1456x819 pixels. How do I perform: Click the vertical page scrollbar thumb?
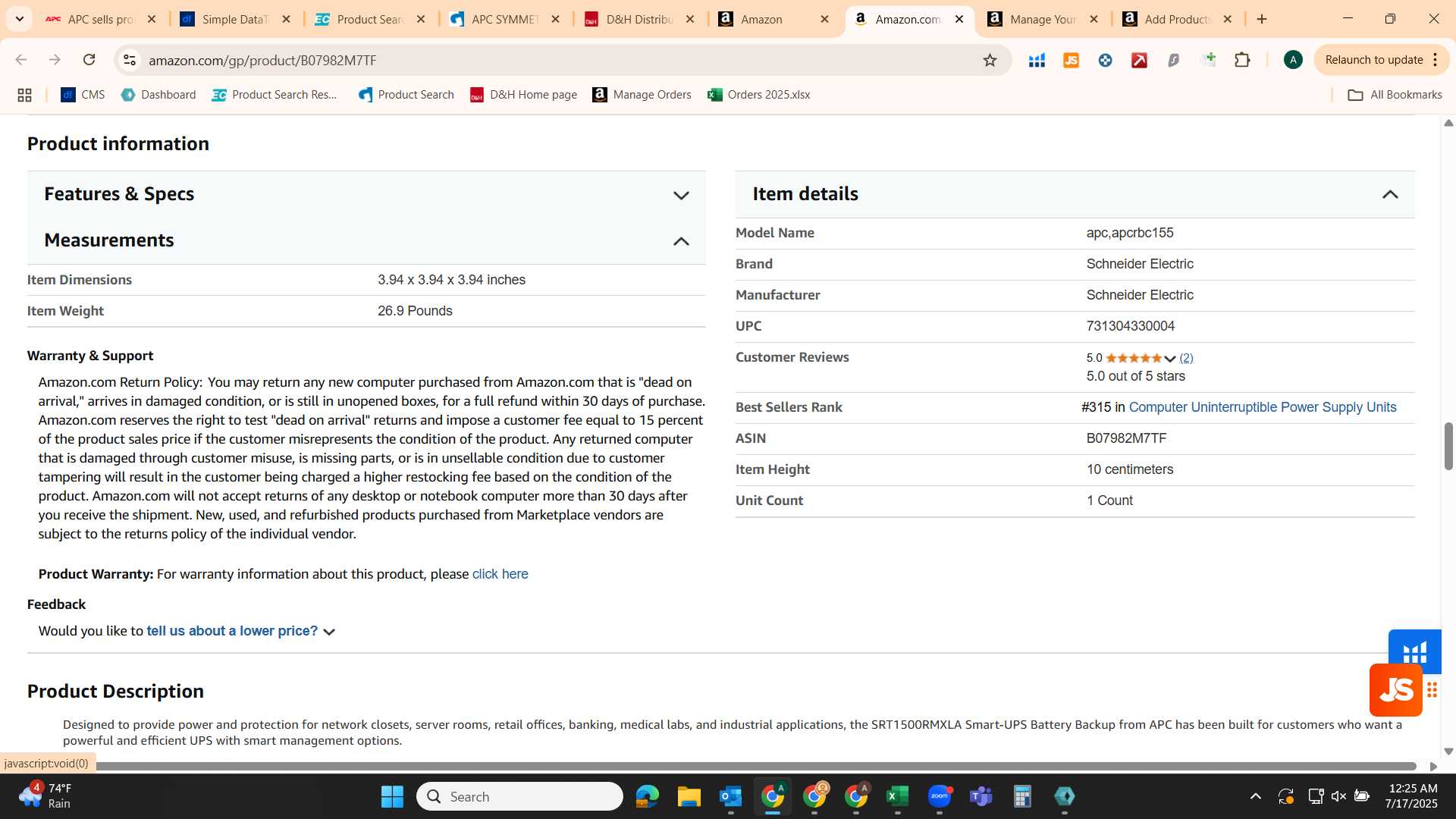[x=1448, y=447]
